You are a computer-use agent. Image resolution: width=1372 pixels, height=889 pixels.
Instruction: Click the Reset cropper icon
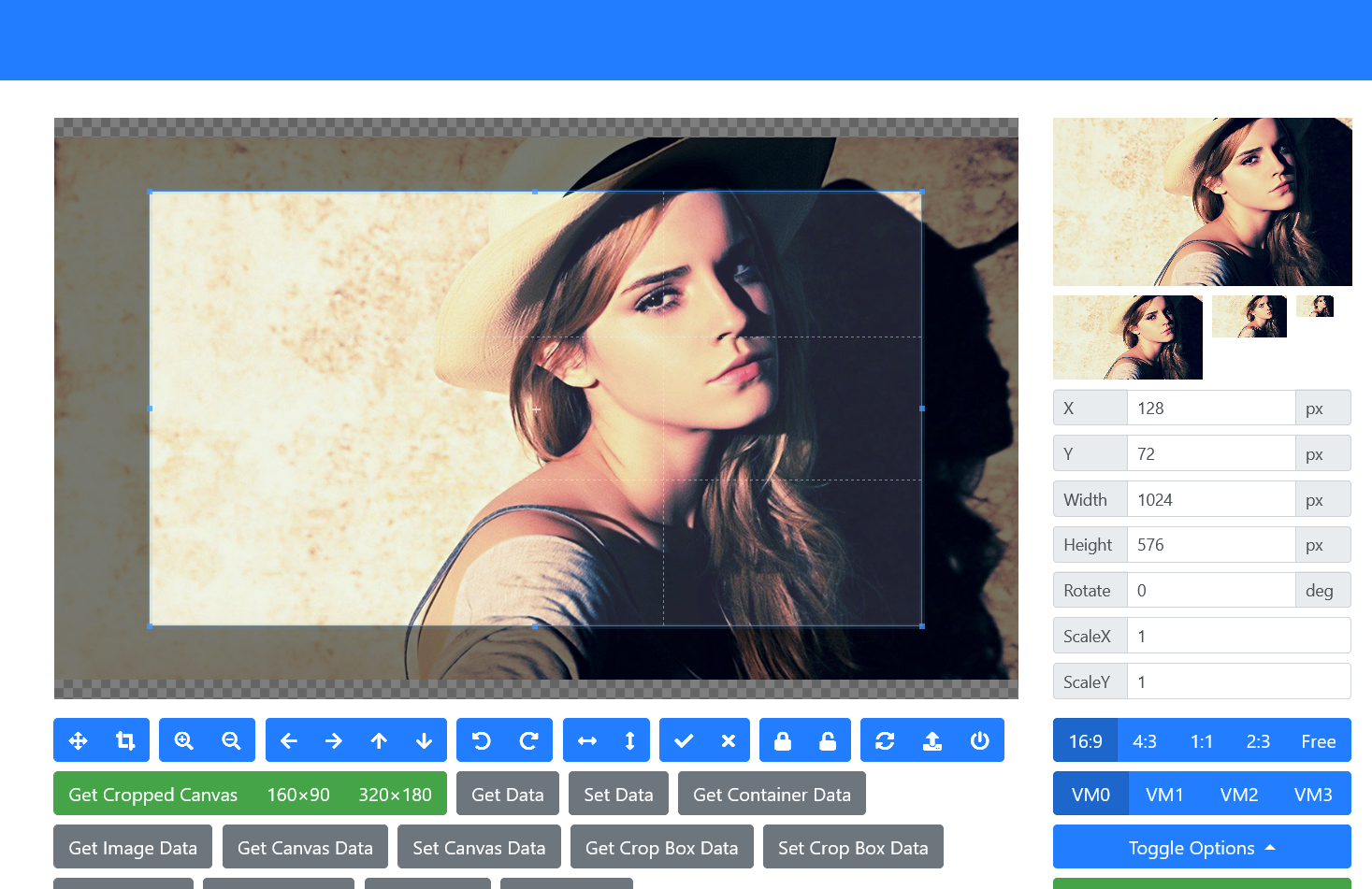tap(886, 739)
